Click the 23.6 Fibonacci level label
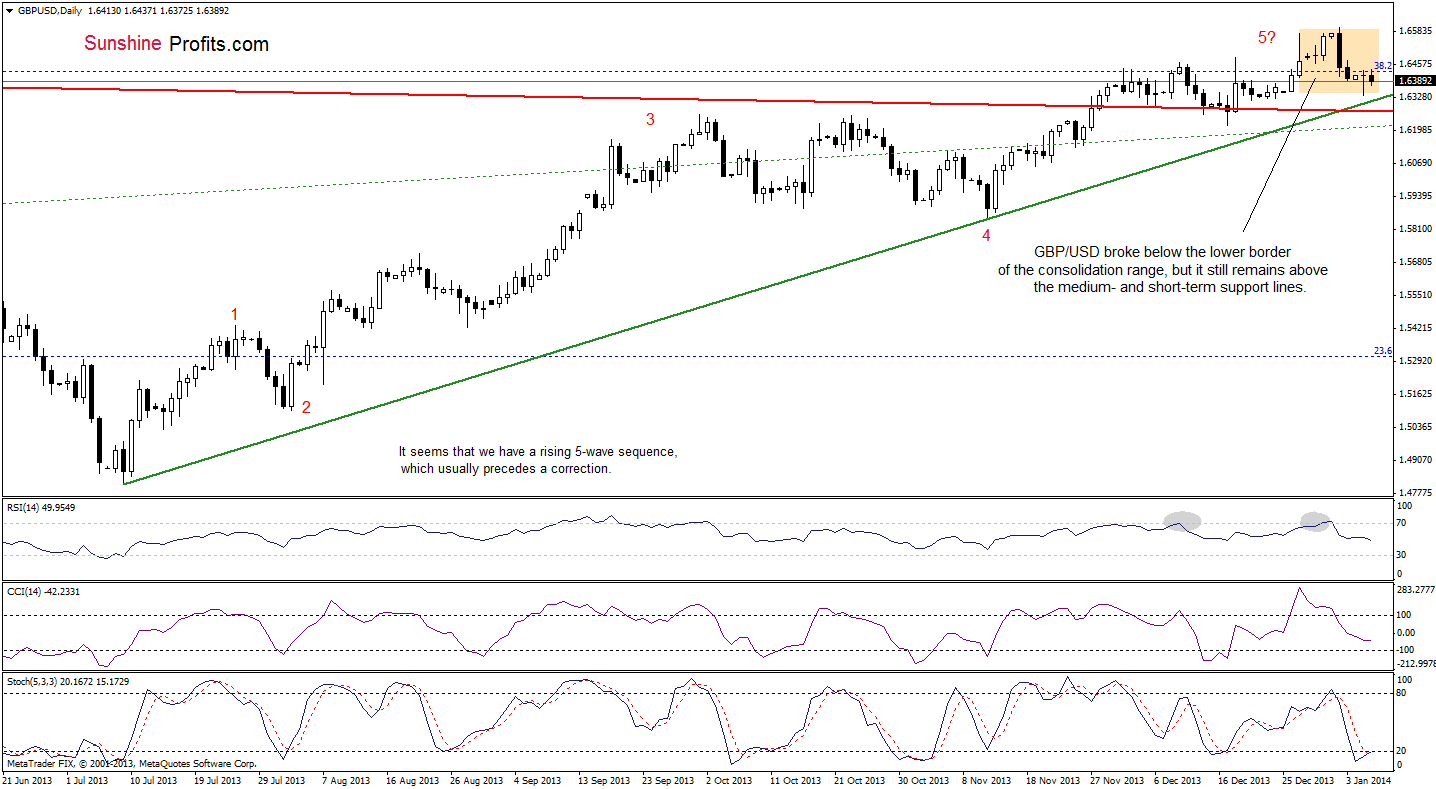This screenshot has width=1436, height=789. click(1384, 350)
